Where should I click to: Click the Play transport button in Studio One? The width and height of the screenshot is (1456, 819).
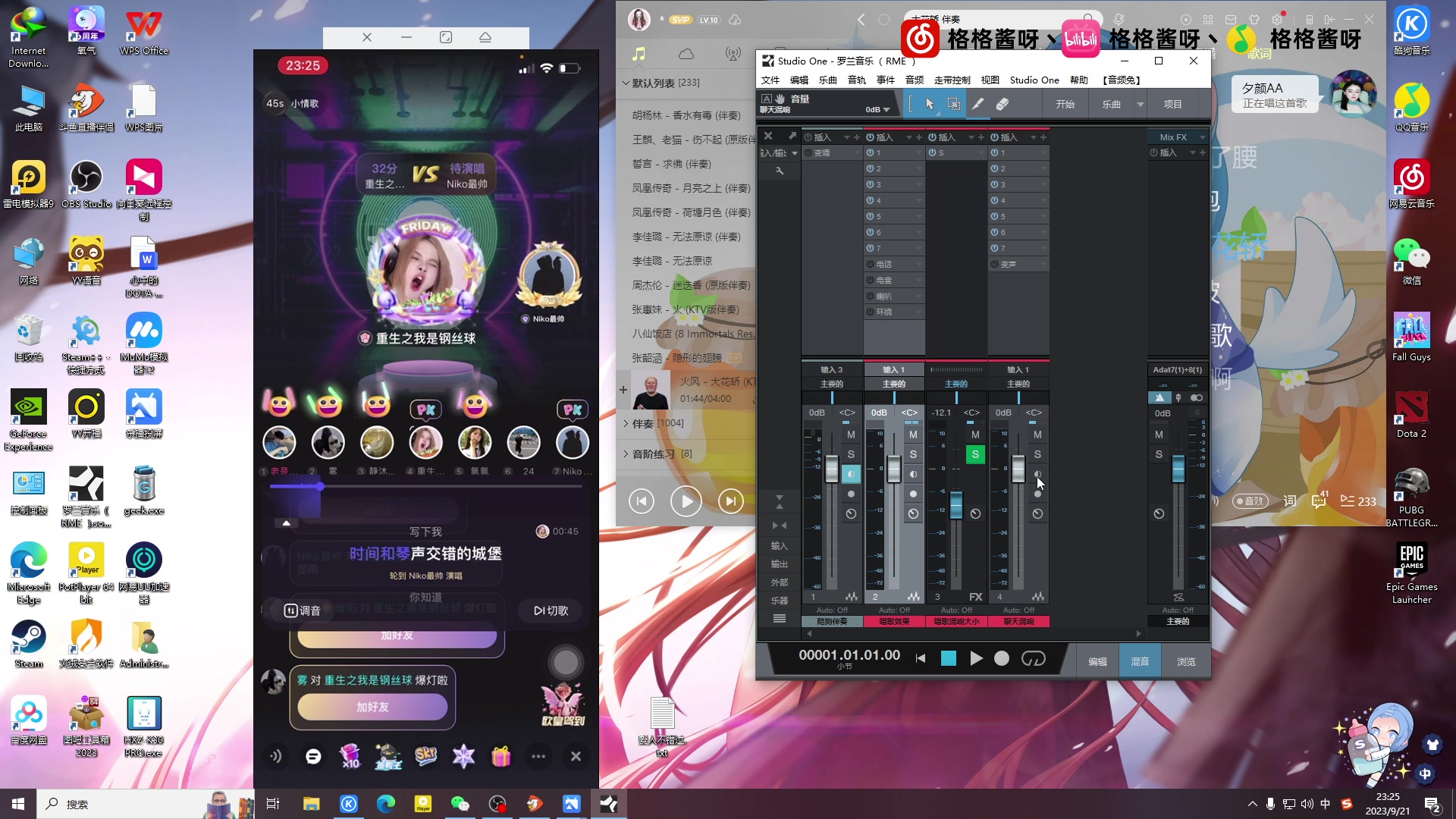[976, 658]
